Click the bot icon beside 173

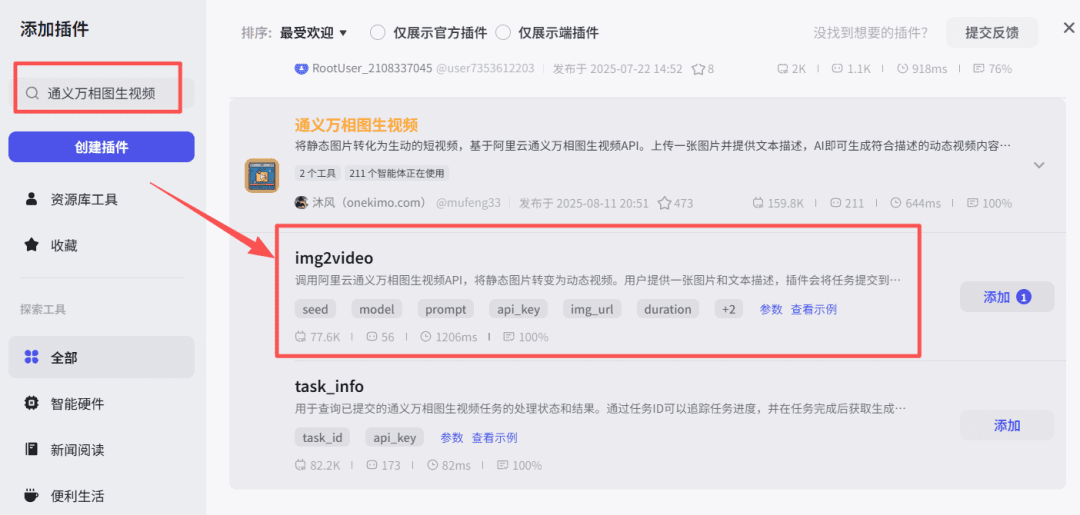(x=372, y=465)
